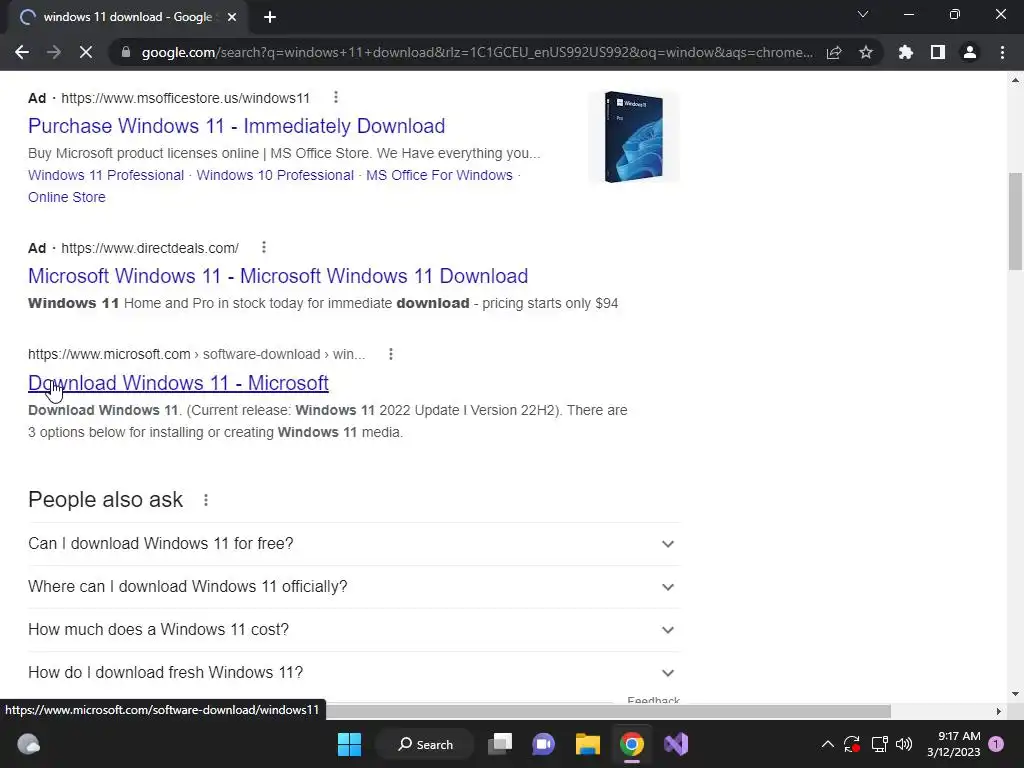Open the Chrome profile icon

point(970,52)
